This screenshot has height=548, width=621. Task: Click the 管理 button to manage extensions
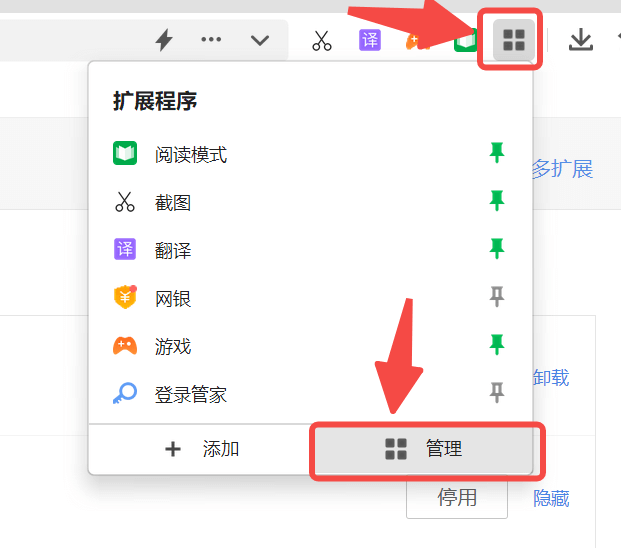(x=425, y=449)
